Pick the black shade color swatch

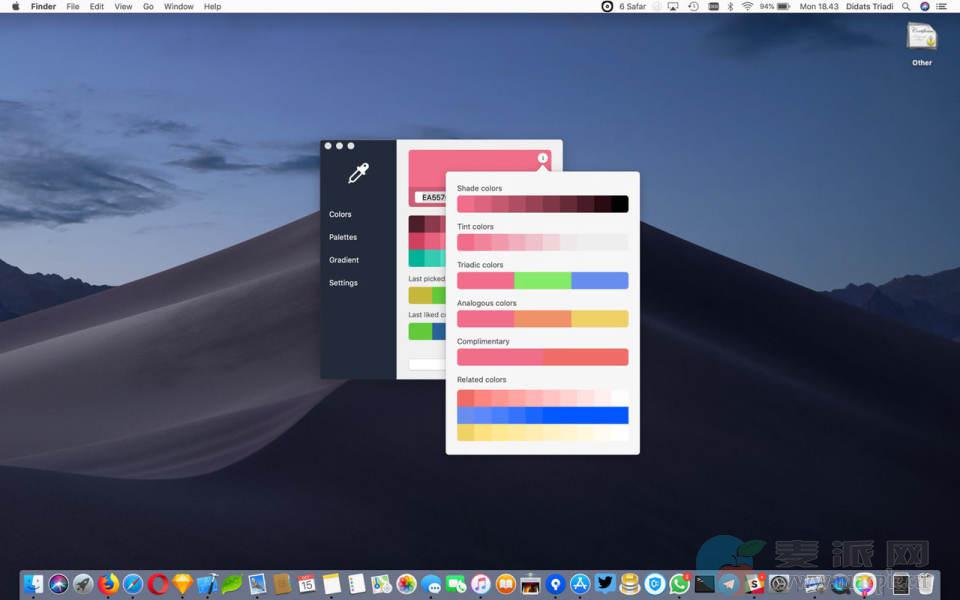(x=620, y=204)
